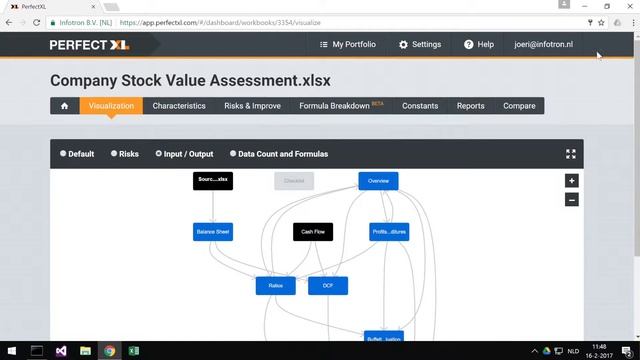Reload the browser page

pos(37,23)
